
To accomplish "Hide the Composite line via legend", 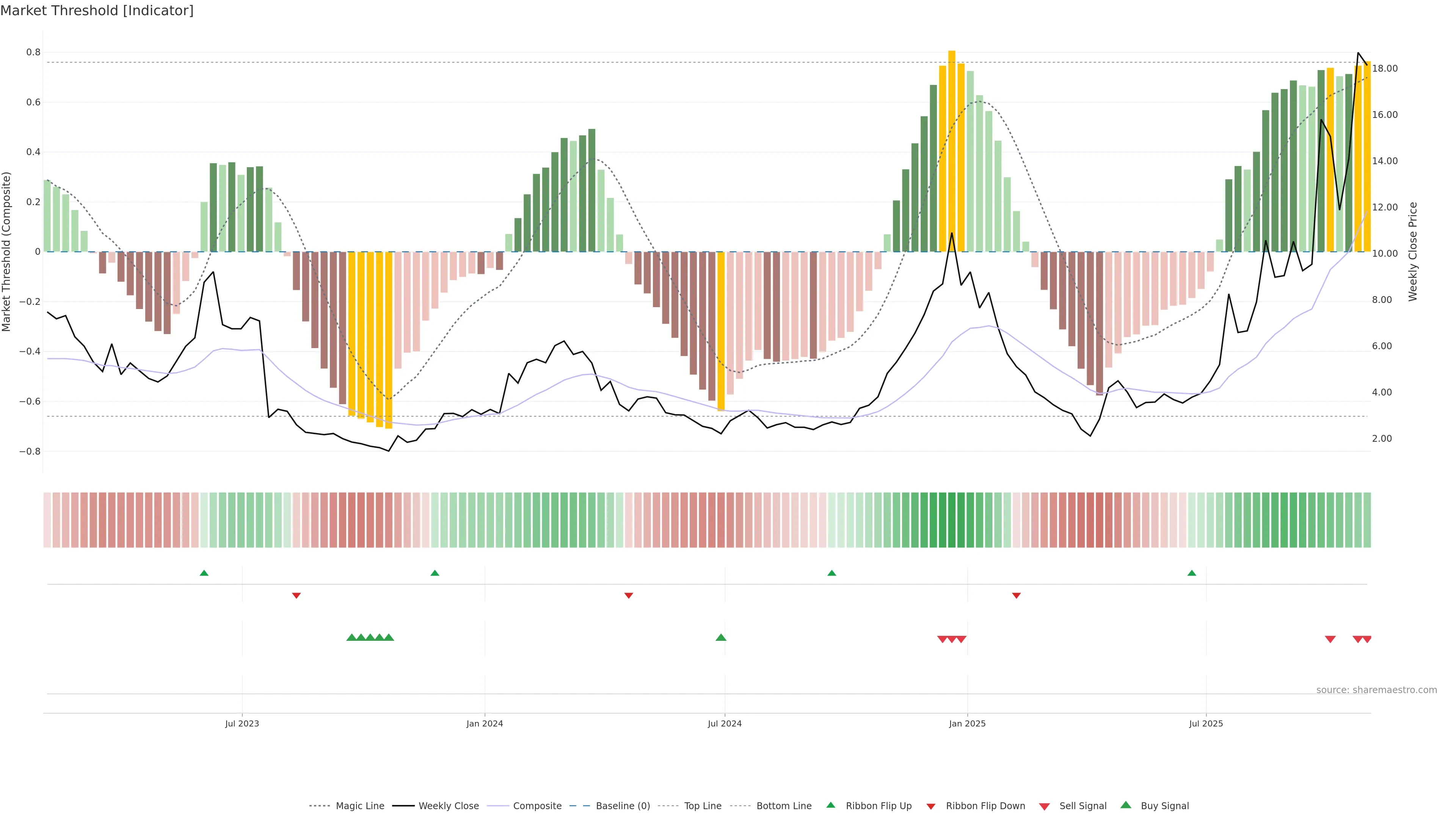I will pyautogui.click(x=537, y=806).
